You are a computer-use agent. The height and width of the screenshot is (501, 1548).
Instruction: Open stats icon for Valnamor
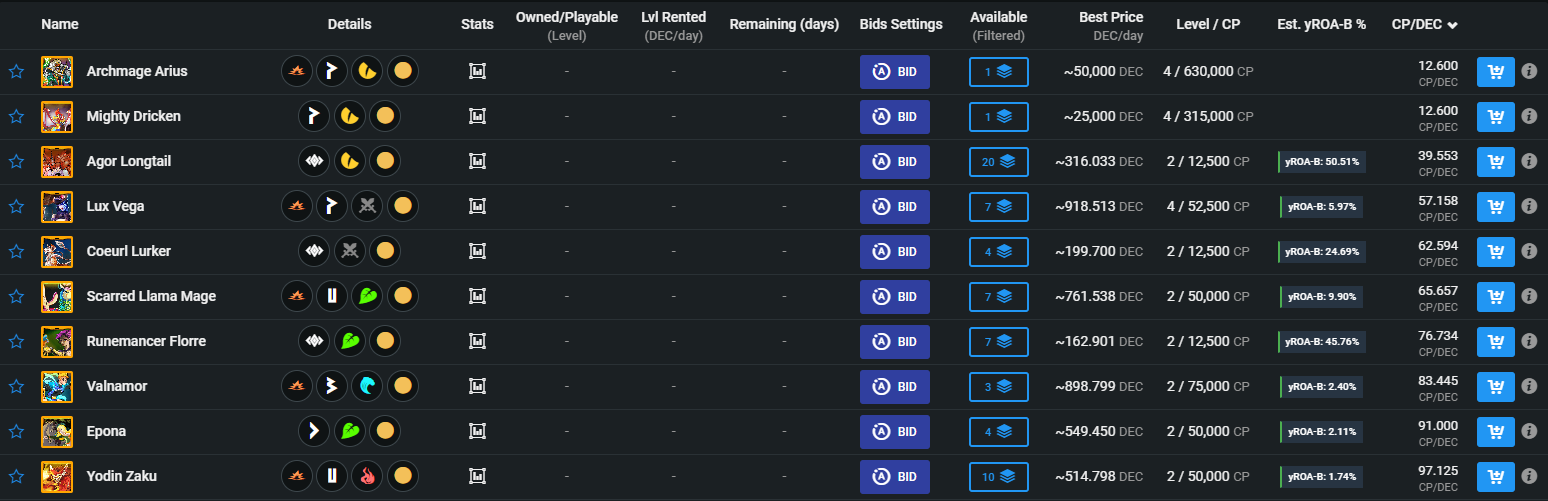click(478, 387)
